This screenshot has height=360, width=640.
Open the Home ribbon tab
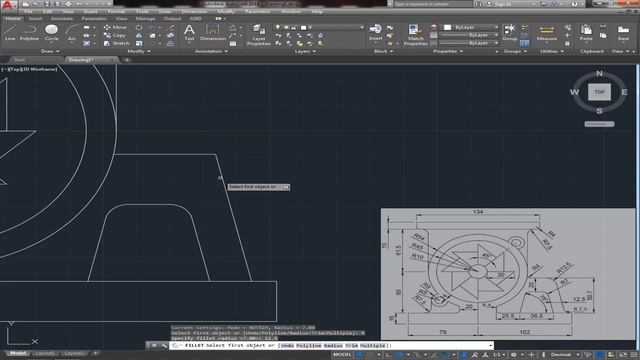point(13,18)
